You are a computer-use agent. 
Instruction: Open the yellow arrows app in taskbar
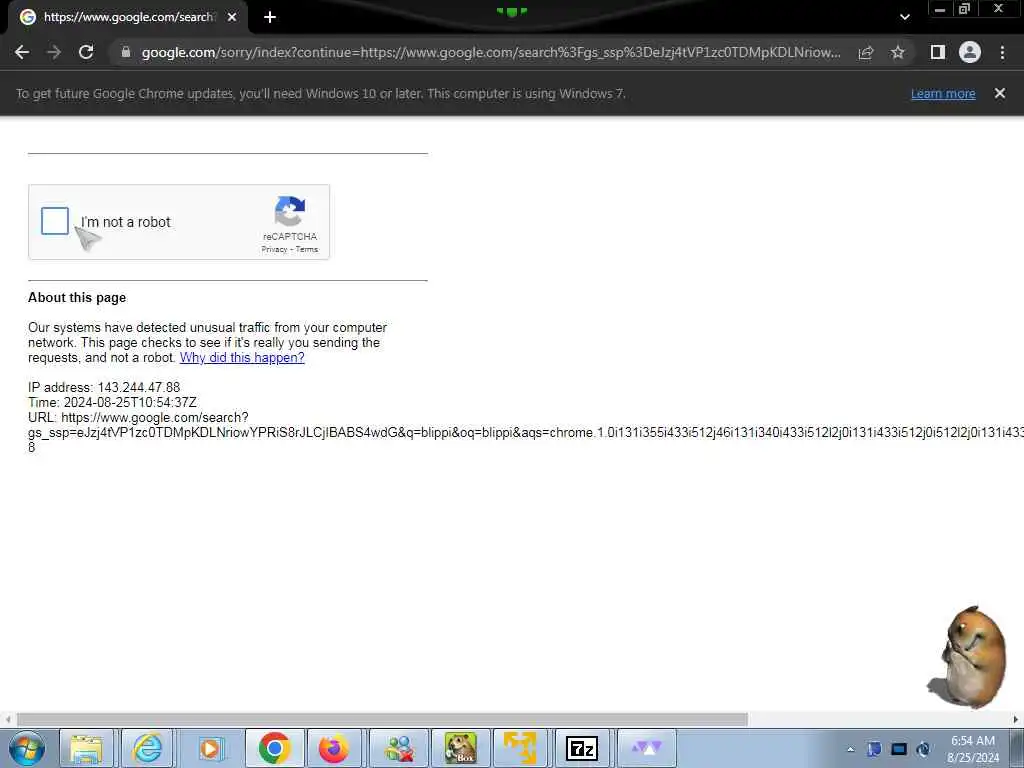520,748
